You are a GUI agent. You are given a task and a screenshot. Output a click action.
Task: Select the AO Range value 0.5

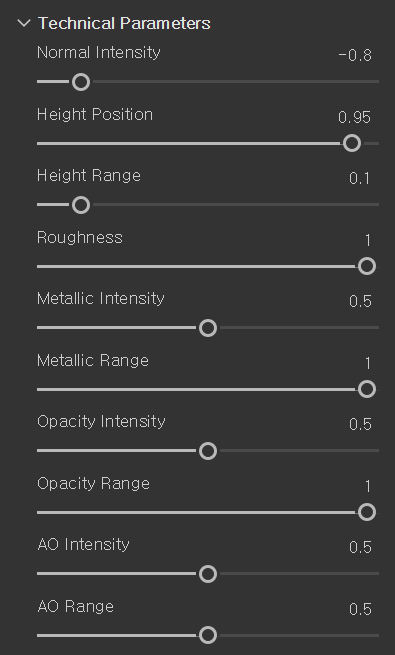(360, 609)
